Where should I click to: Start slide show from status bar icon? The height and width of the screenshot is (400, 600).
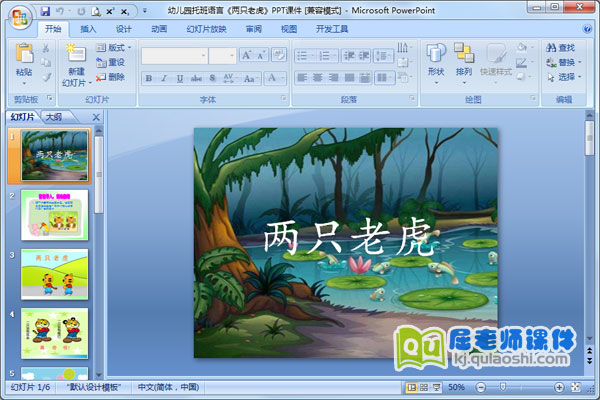[436, 387]
